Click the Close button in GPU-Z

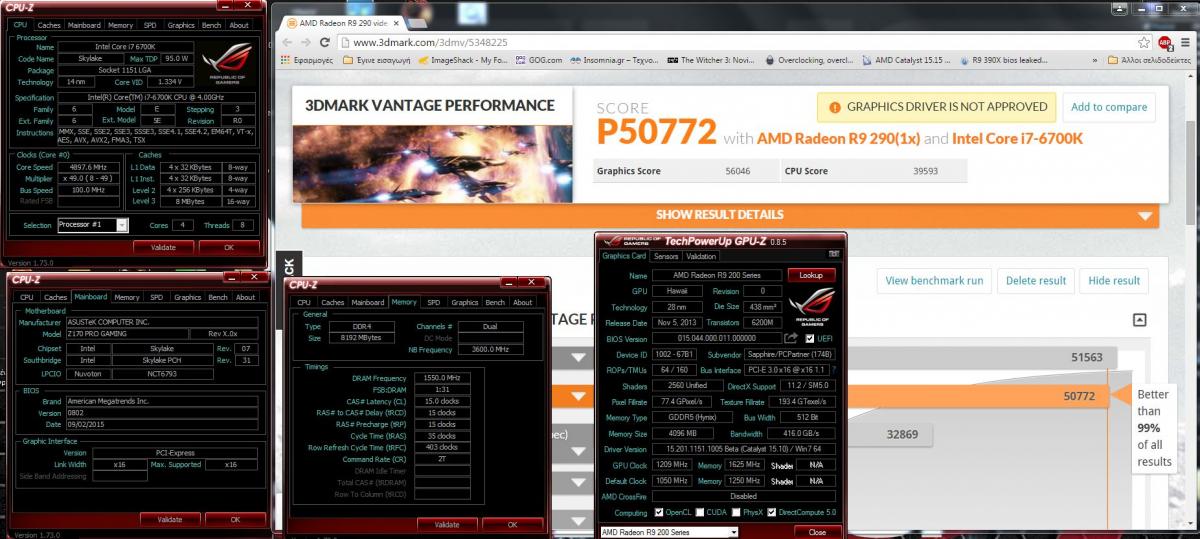tap(817, 532)
